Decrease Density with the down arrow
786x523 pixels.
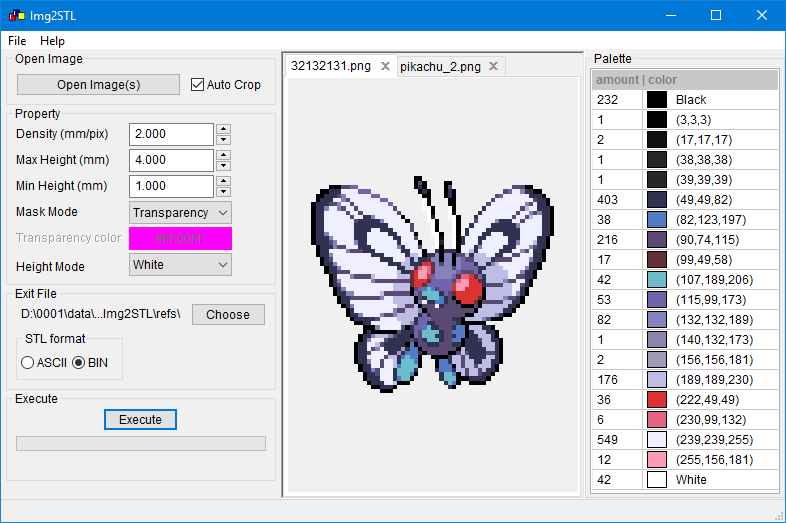pyautogui.click(x=224, y=140)
